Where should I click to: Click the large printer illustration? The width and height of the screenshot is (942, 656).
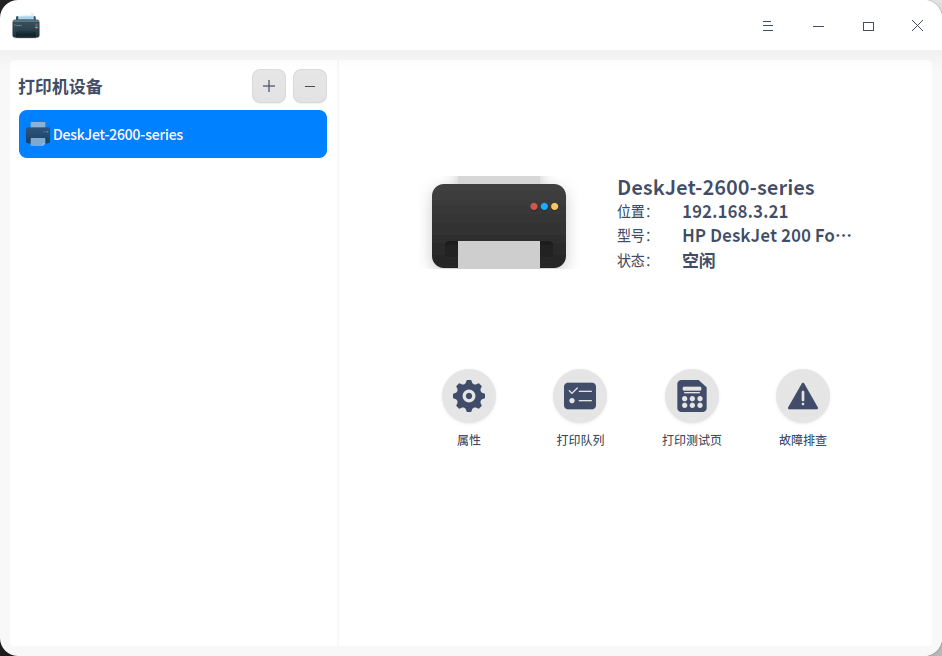click(499, 222)
